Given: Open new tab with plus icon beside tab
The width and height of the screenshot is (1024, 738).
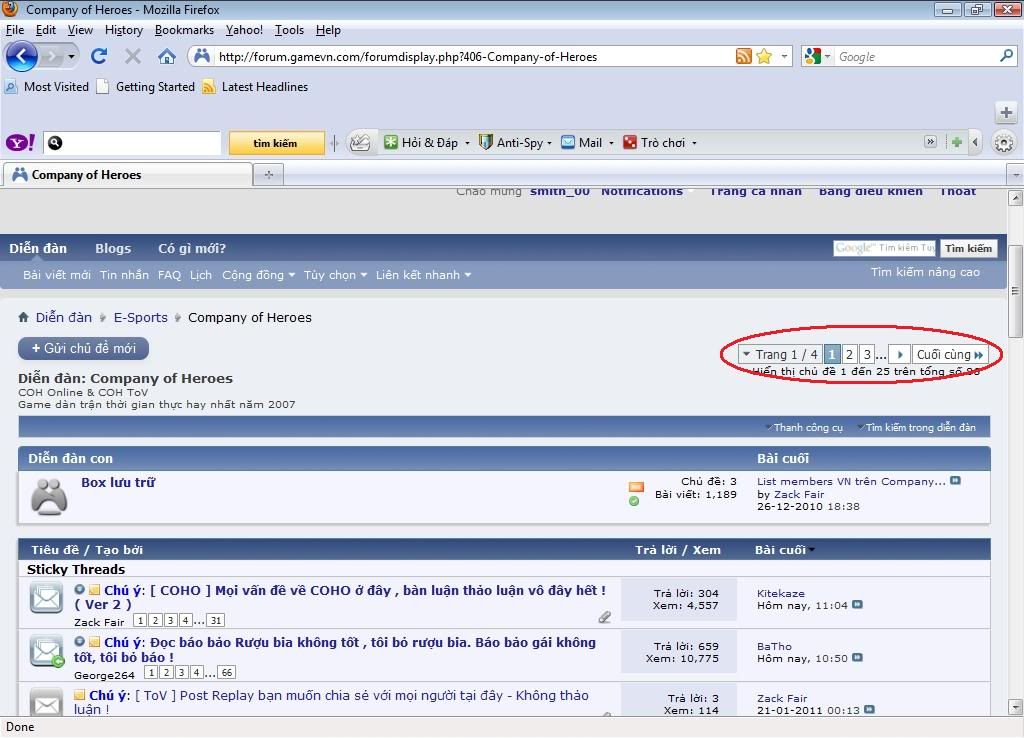Looking at the screenshot, I should point(268,174).
